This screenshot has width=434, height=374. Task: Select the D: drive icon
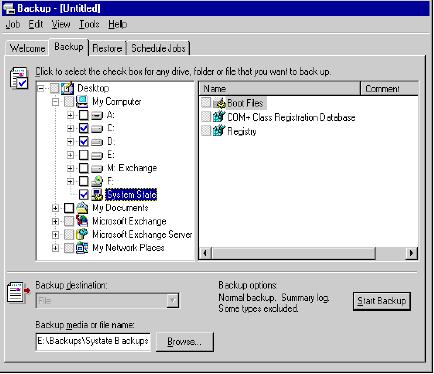[x=97, y=142]
